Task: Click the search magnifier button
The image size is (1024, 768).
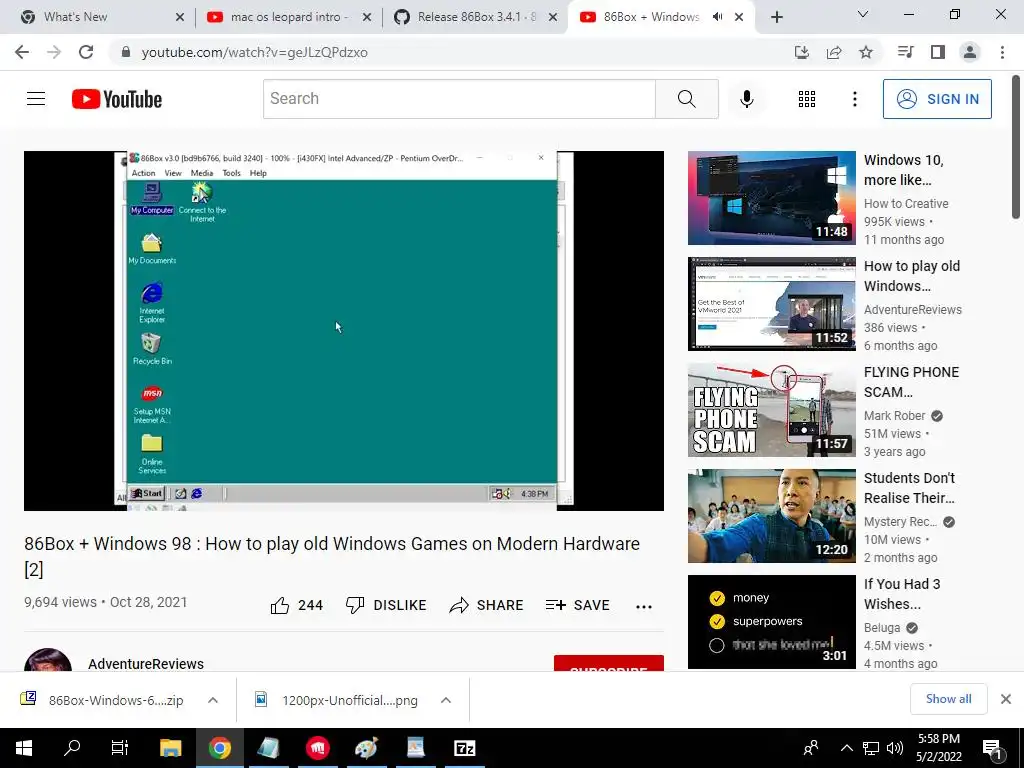Action: (x=686, y=99)
